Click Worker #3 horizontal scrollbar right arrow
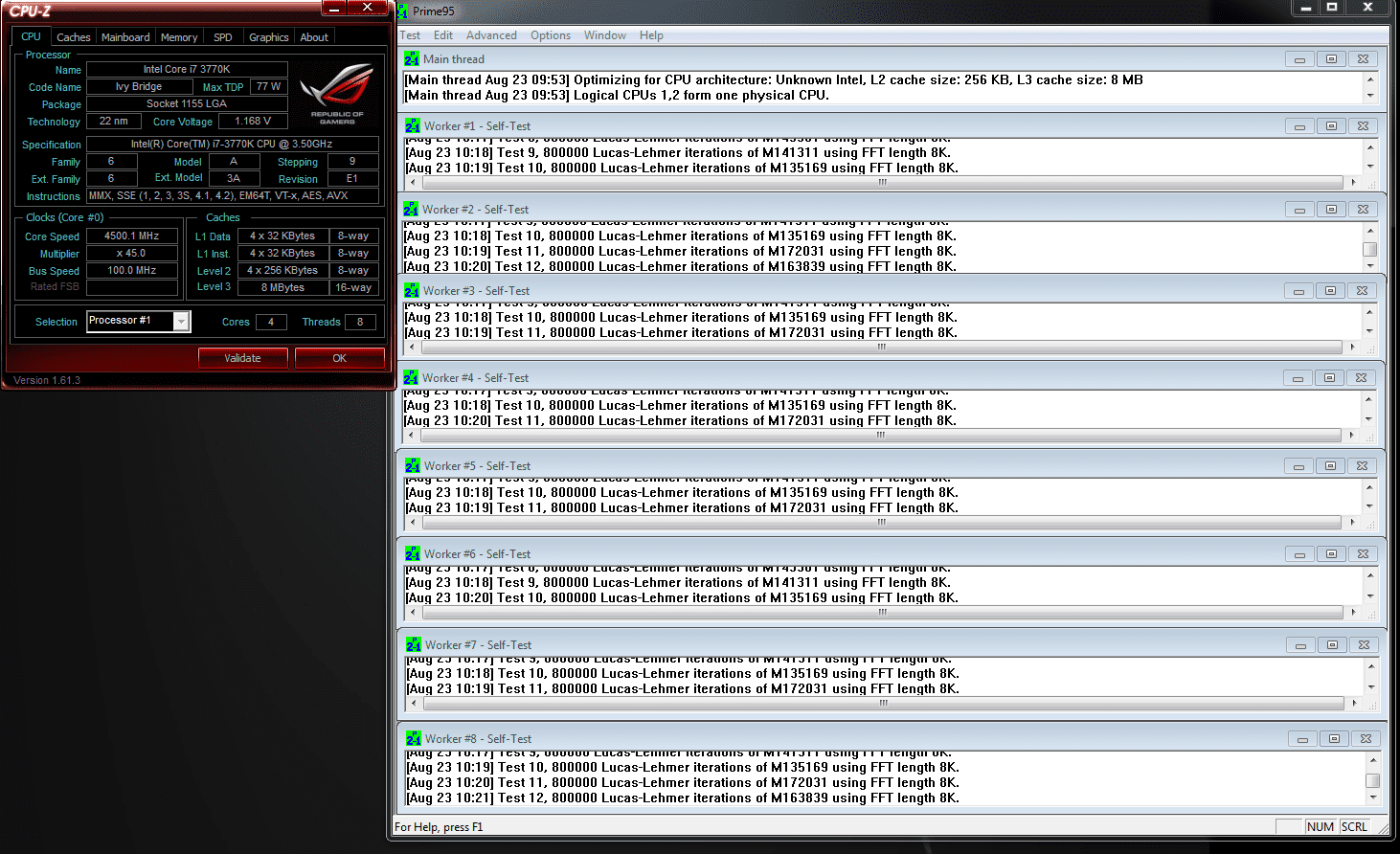The height and width of the screenshot is (854, 1400). (1352, 348)
